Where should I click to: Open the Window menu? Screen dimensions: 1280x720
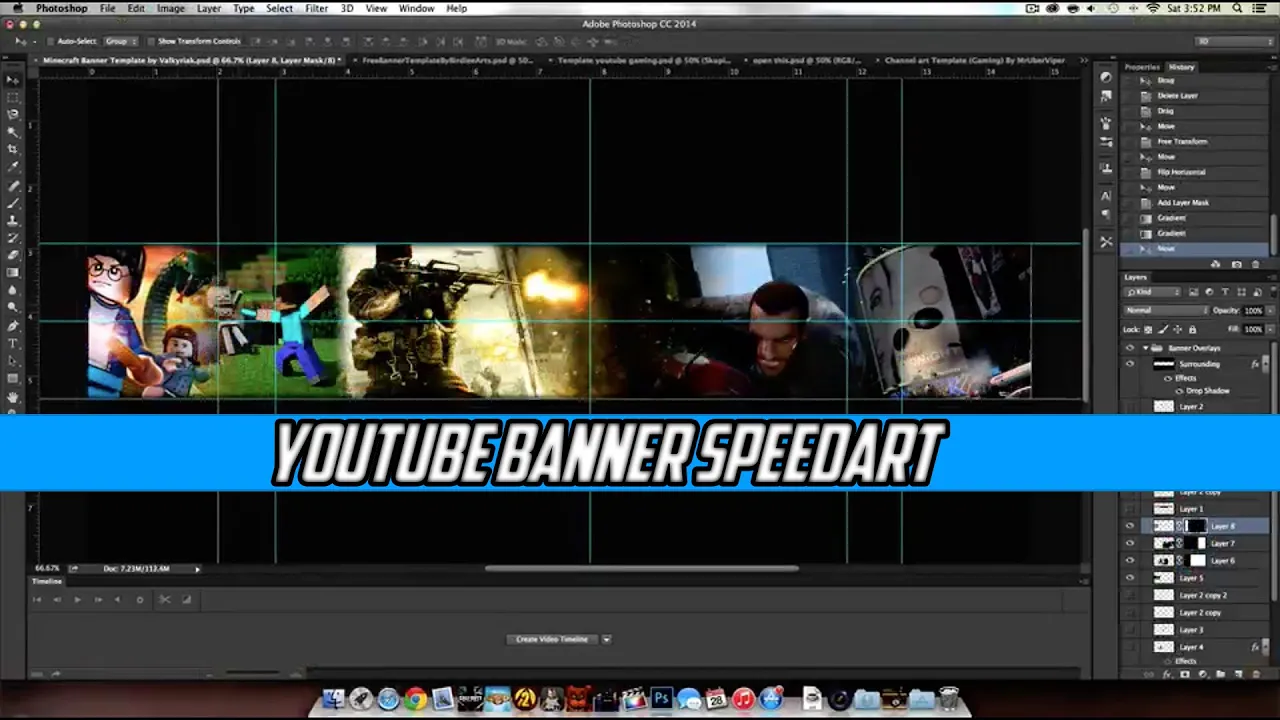(x=417, y=8)
